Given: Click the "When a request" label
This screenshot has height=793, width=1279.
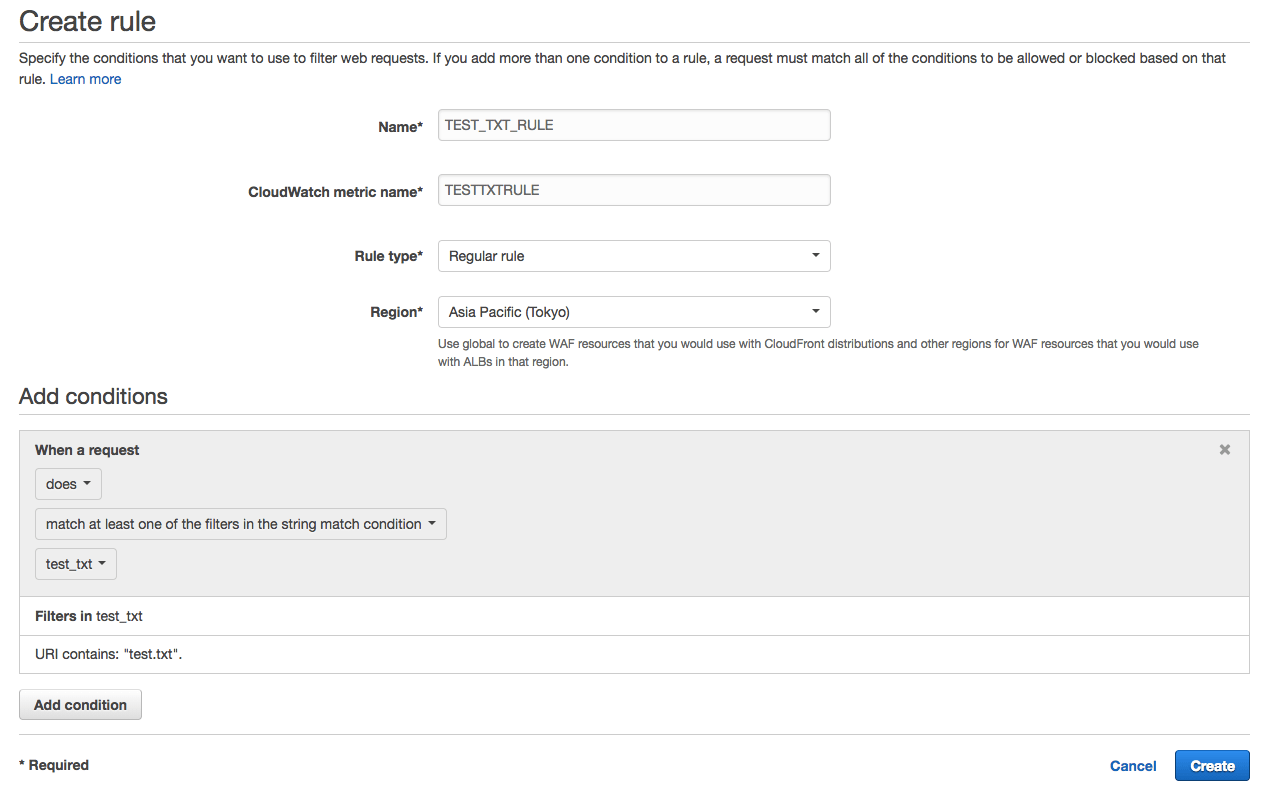Looking at the screenshot, I should click(x=87, y=450).
